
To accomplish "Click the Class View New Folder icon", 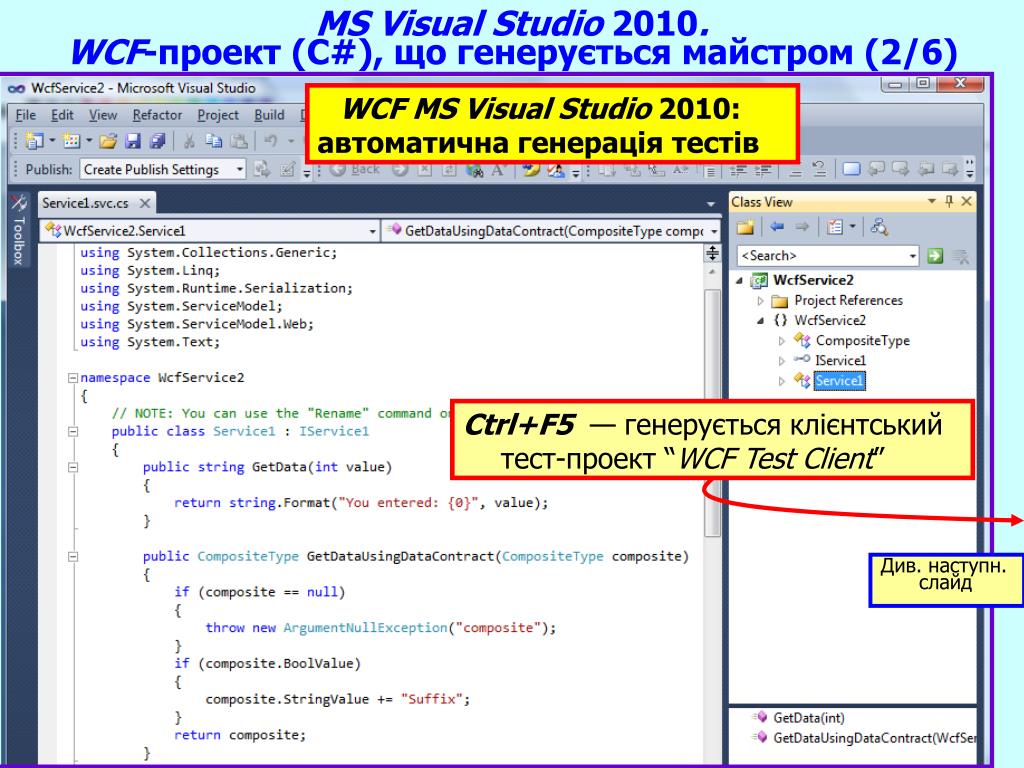I will 746,227.
